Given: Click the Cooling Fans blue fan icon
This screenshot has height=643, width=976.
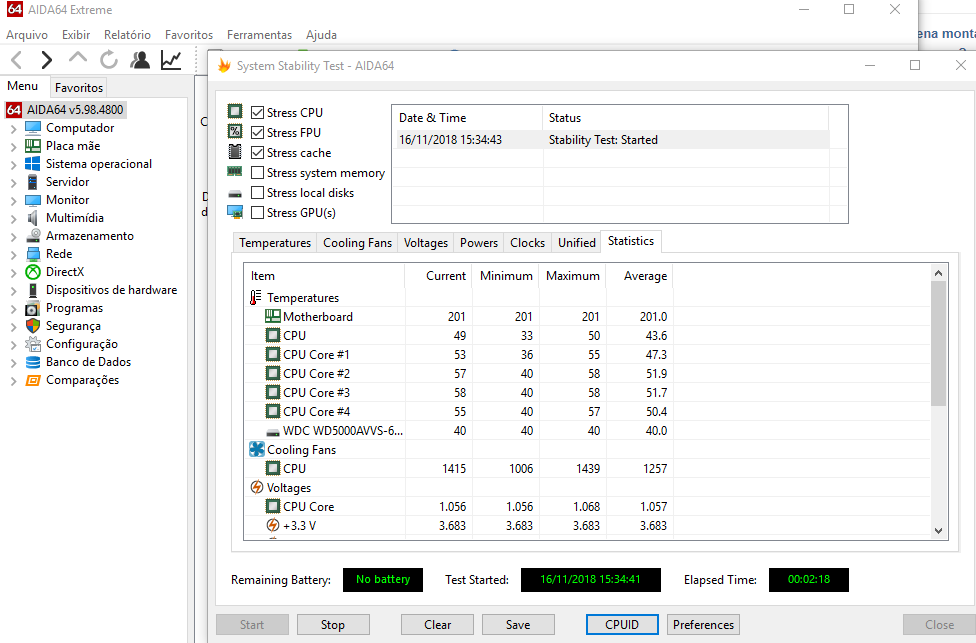Looking at the screenshot, I should coord(256,449).
